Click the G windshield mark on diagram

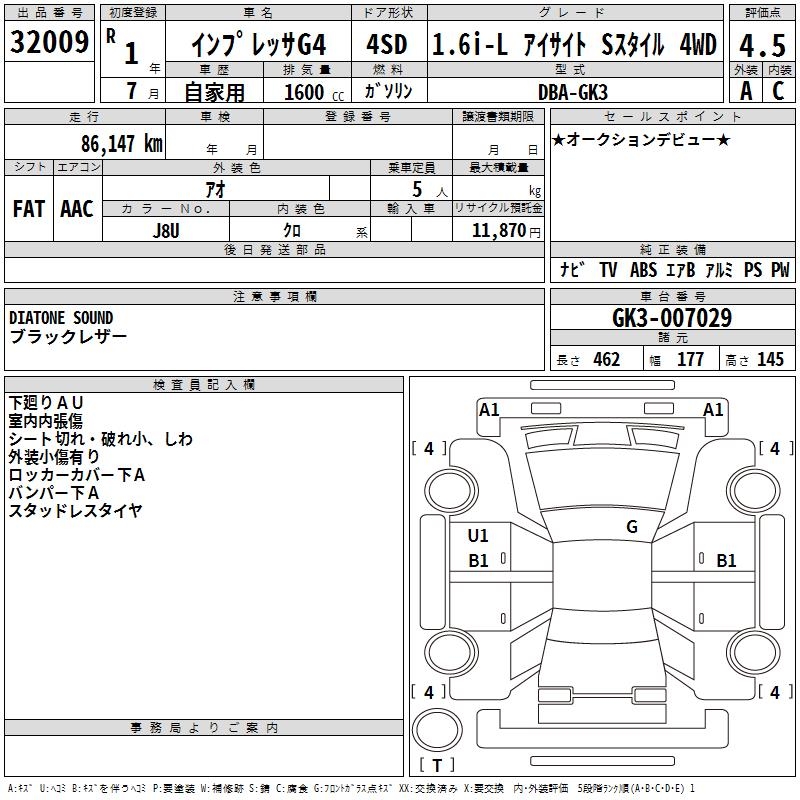(x=632, y=527)
